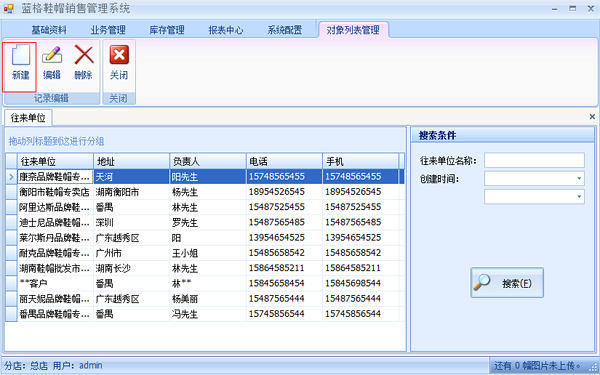Sort by the 负责人 column header
Image resolution: width=600 pixels, height=375 pixels.
208,161
